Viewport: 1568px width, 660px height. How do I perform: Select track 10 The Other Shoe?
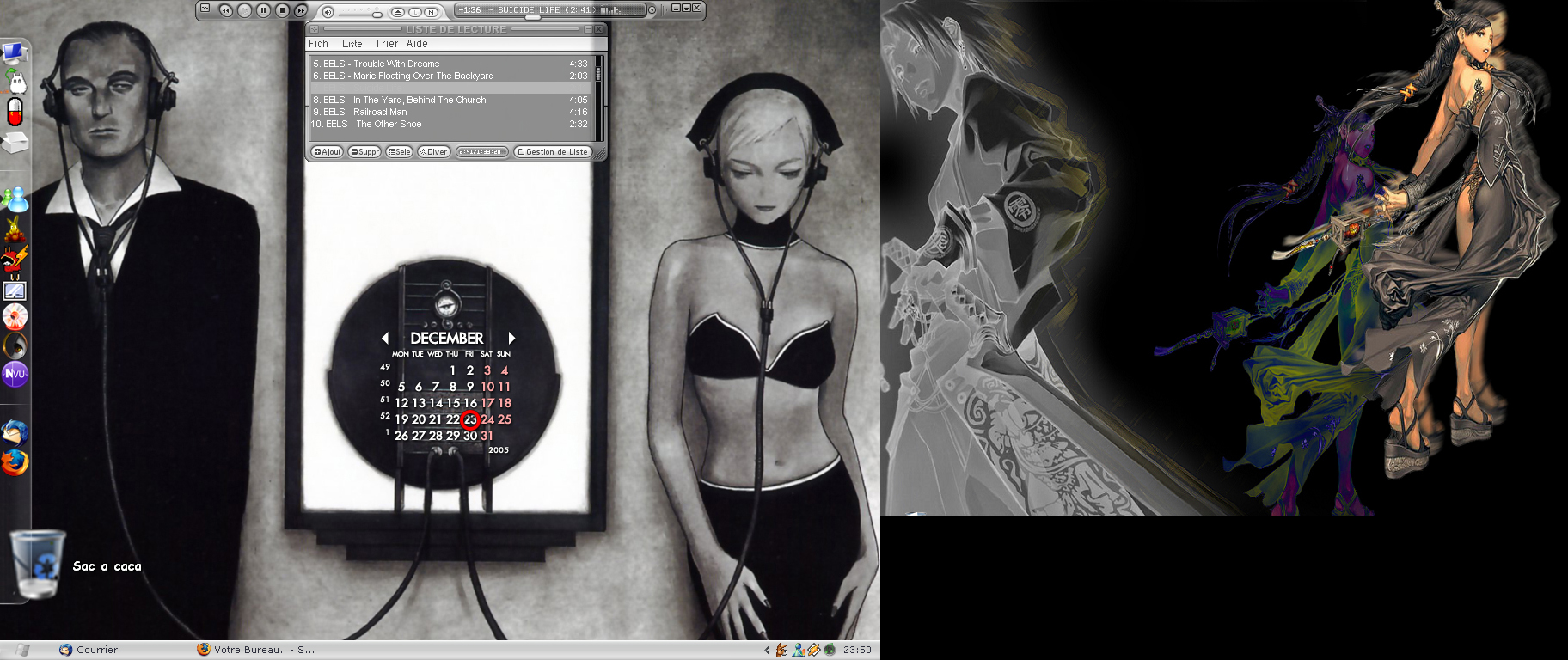click(450, 124)
